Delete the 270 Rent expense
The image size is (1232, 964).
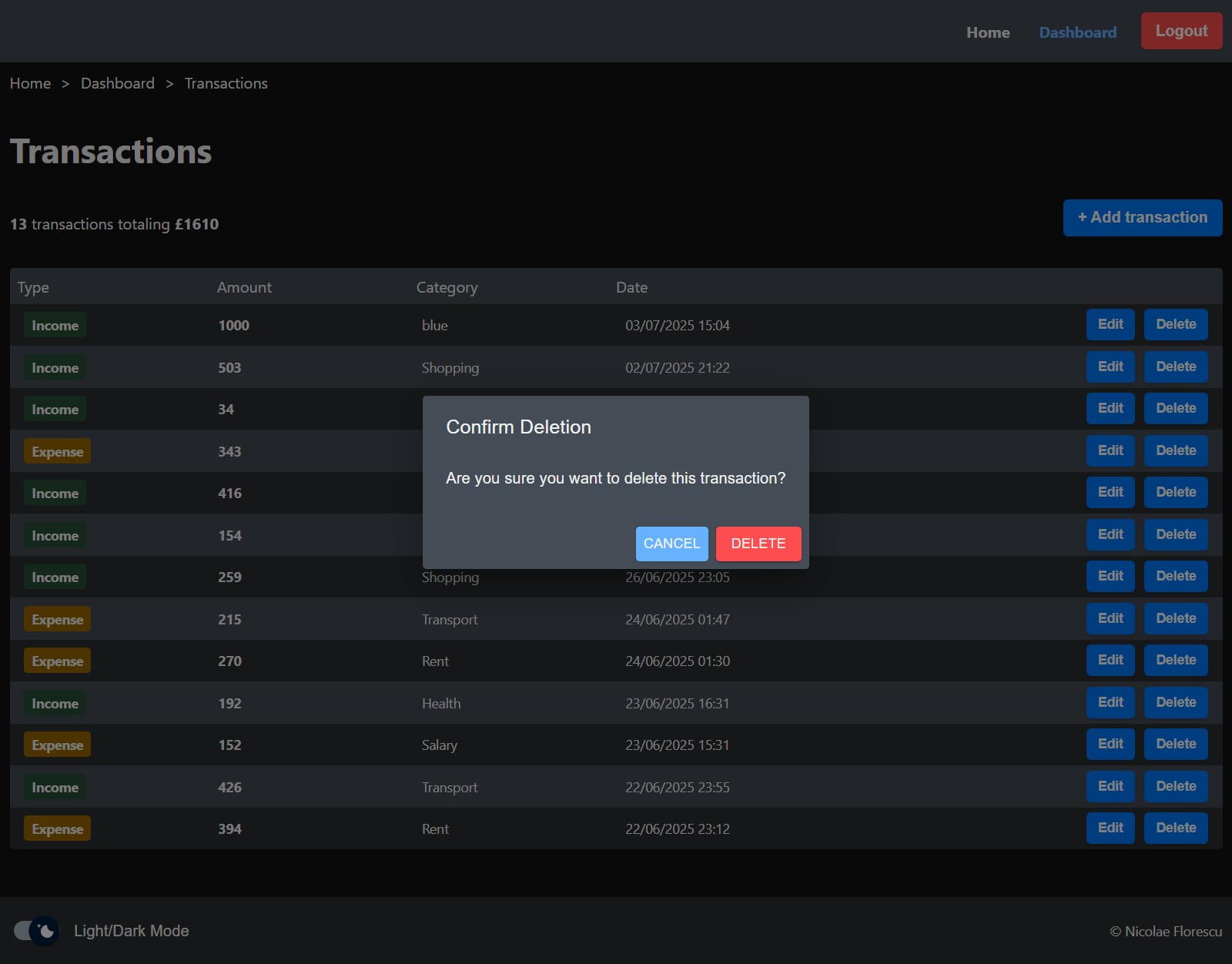1175,660
